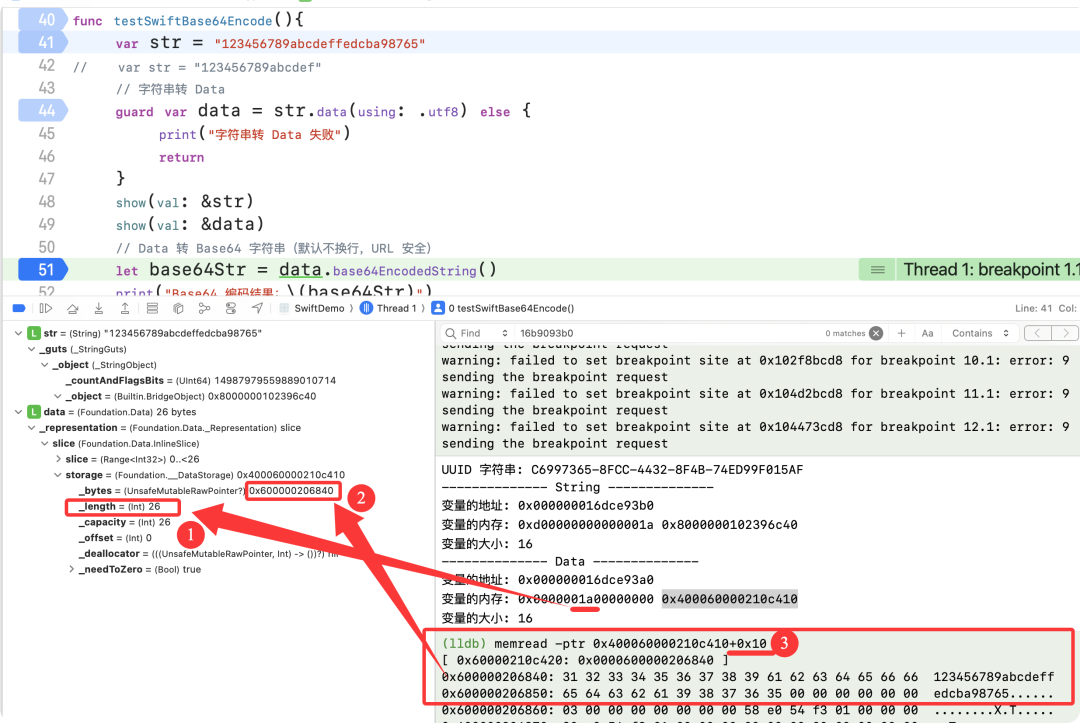Open the Find mode dropdown
The height and width of the screenshot is (723, 1080).
[x=505, y=333]
